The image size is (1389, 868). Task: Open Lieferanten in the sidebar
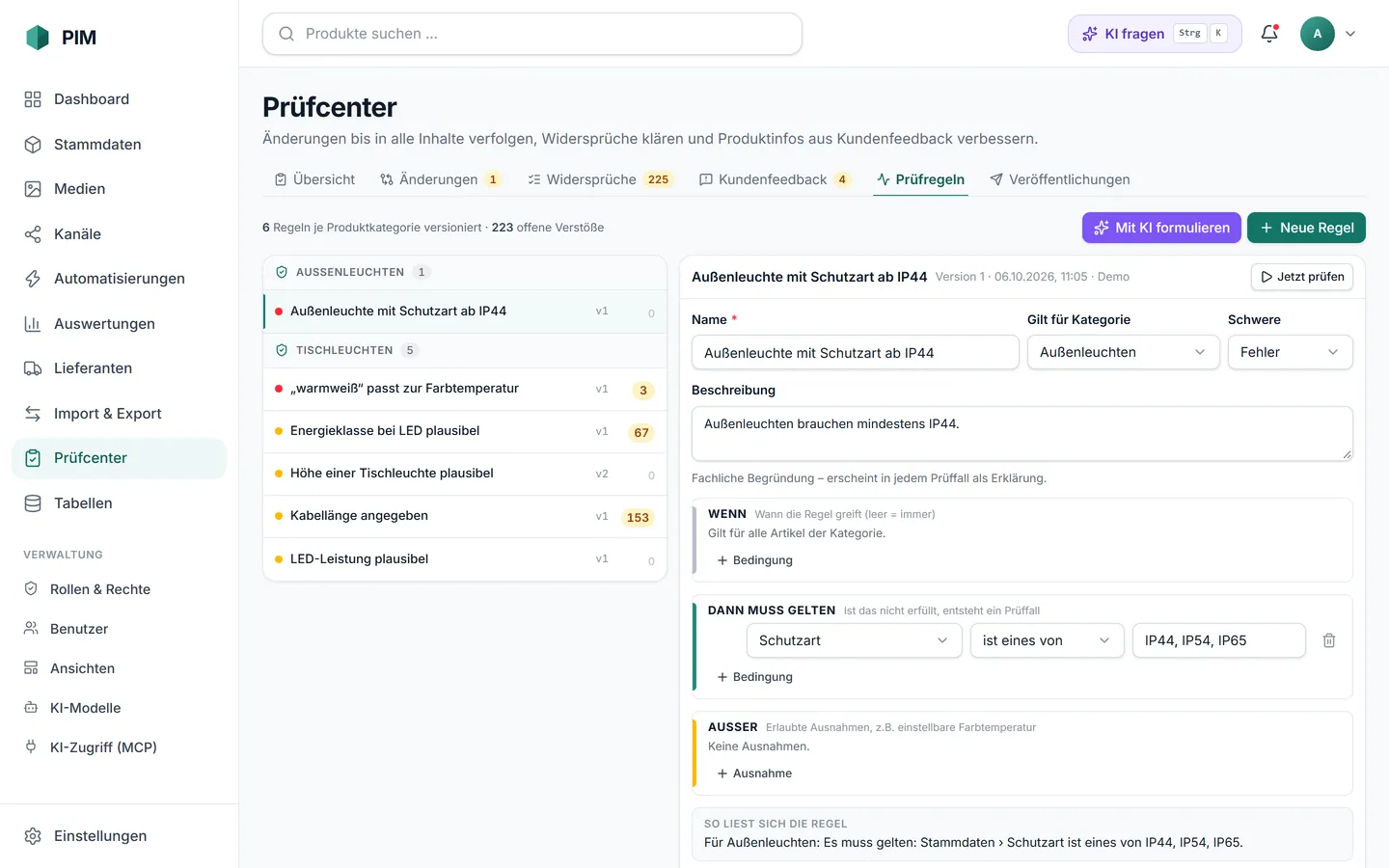point(120,368)
